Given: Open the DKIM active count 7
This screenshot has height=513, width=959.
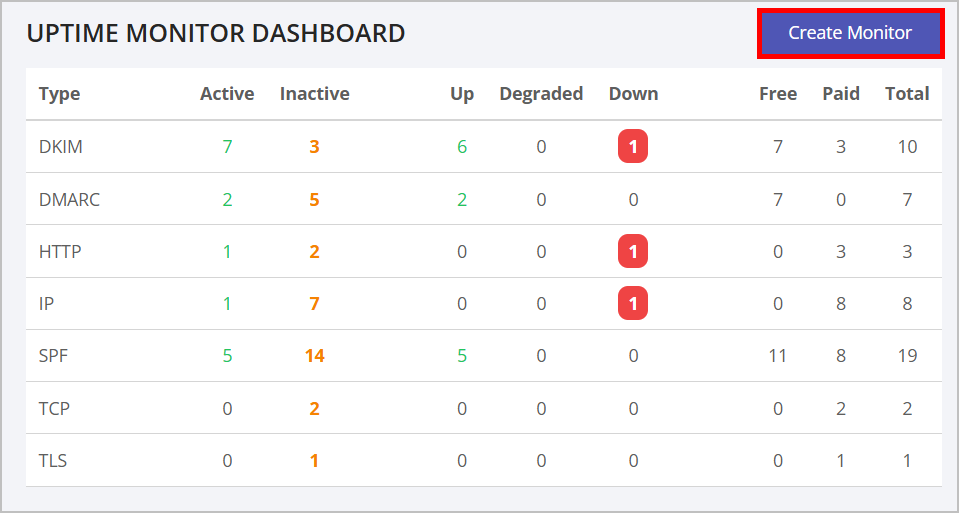Looking at the screenshot, I should 227,147.
